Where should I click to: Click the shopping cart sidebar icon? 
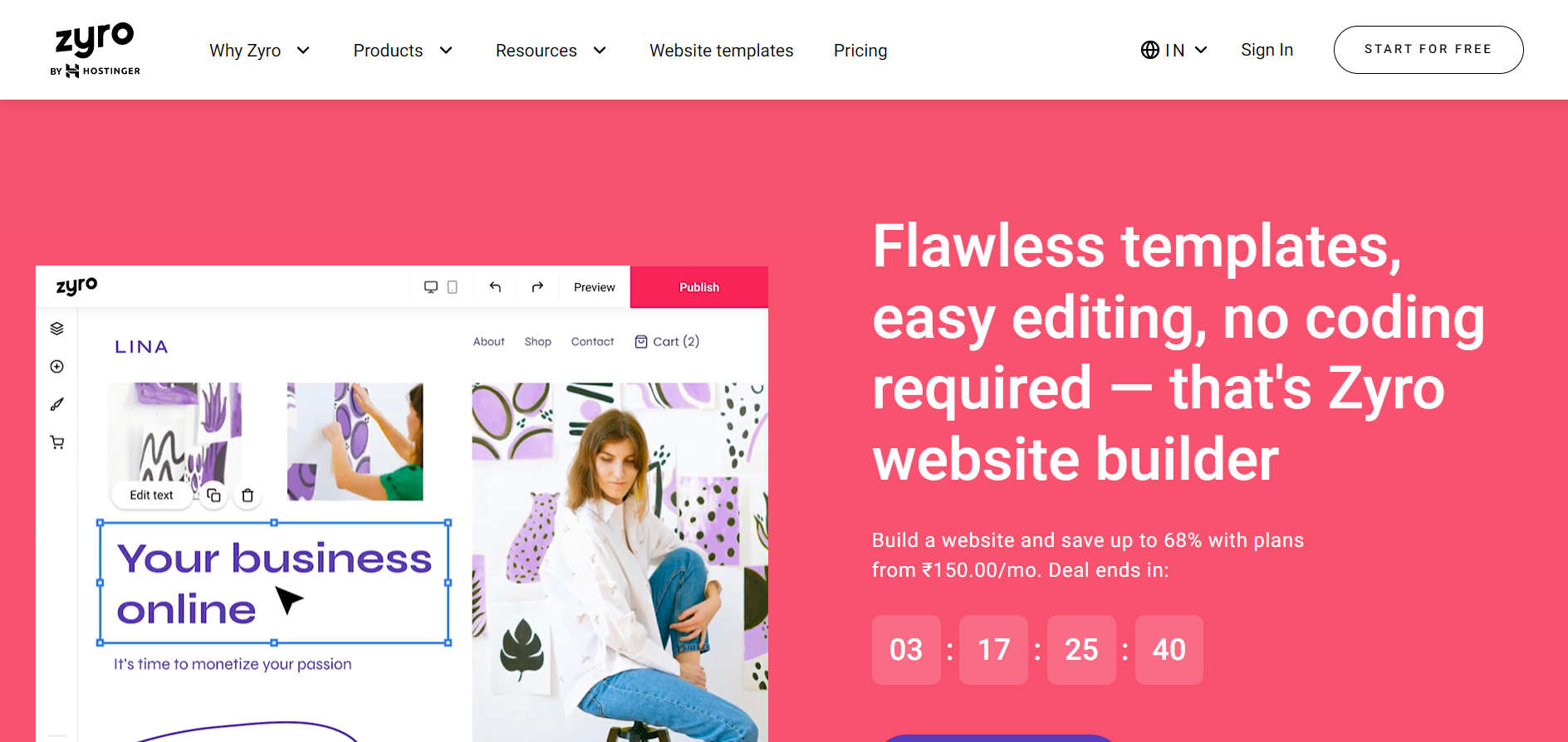click(x=56, y=442)
